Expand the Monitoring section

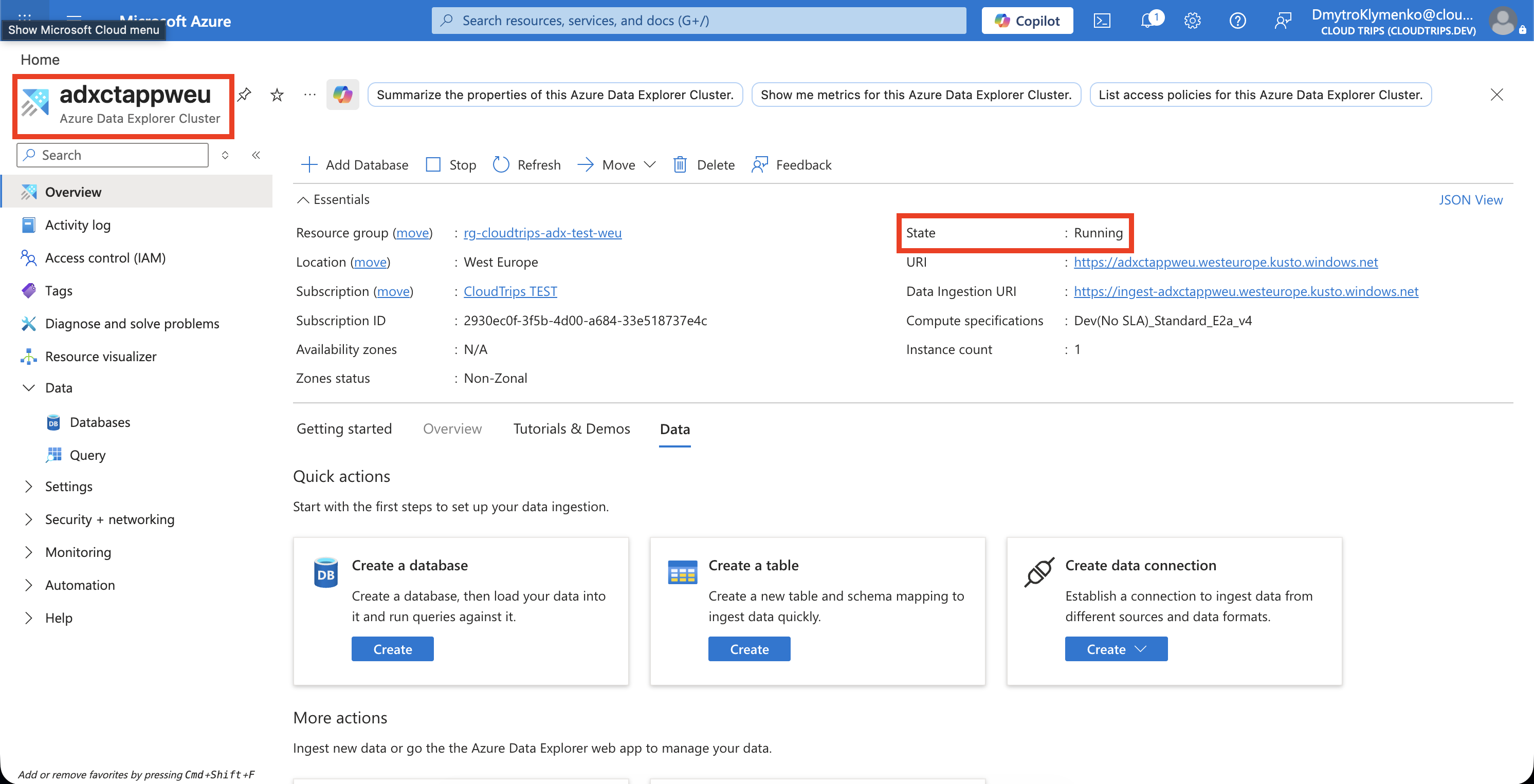(28, 552)
